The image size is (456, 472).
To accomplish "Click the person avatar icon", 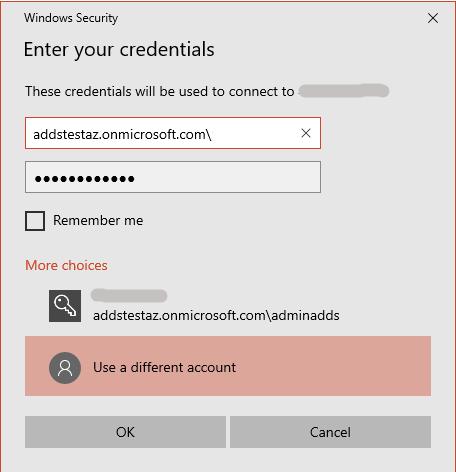I will tap(65, 368).
